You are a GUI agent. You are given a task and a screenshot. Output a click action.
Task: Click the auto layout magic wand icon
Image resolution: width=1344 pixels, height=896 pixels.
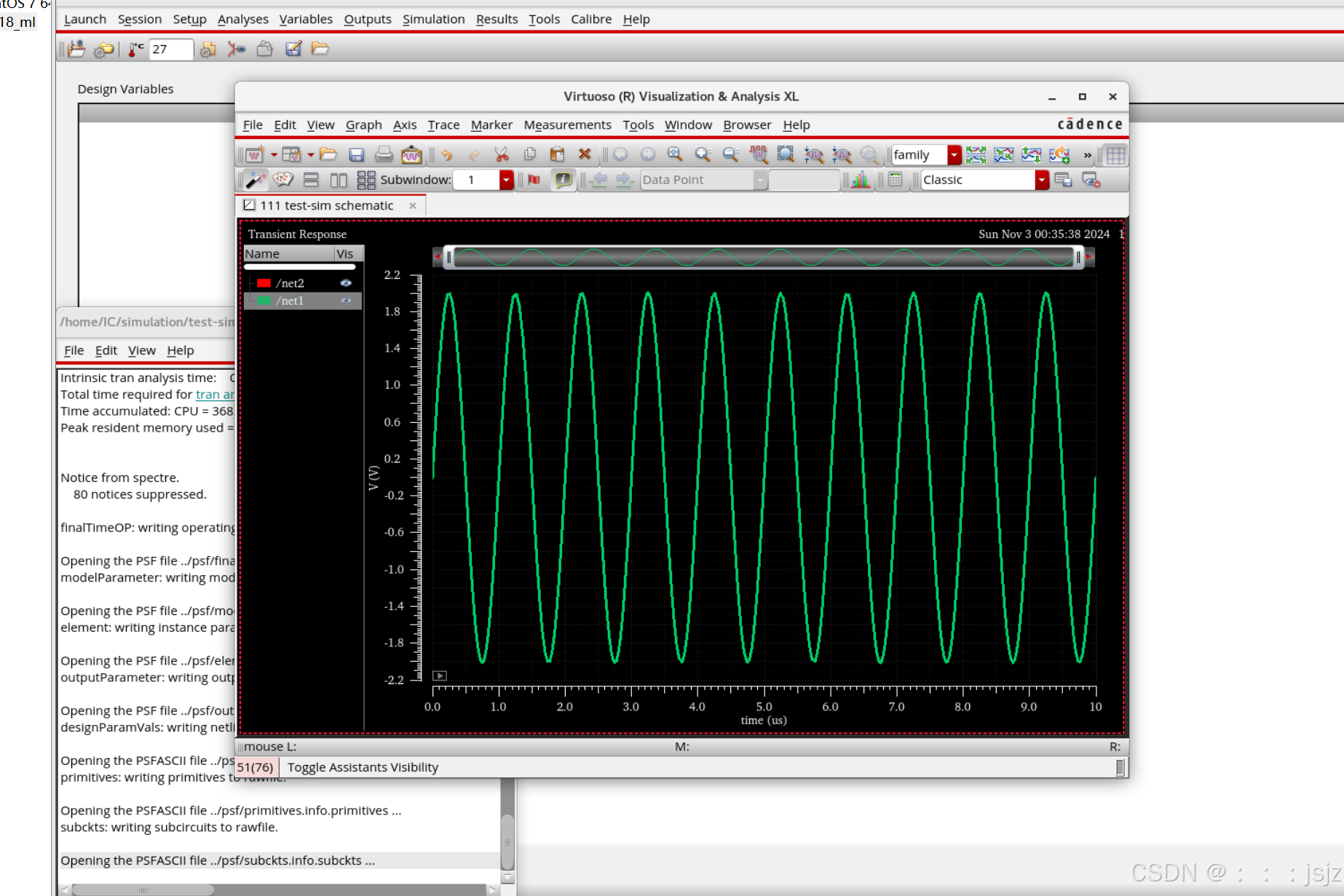tap(256, 180)
